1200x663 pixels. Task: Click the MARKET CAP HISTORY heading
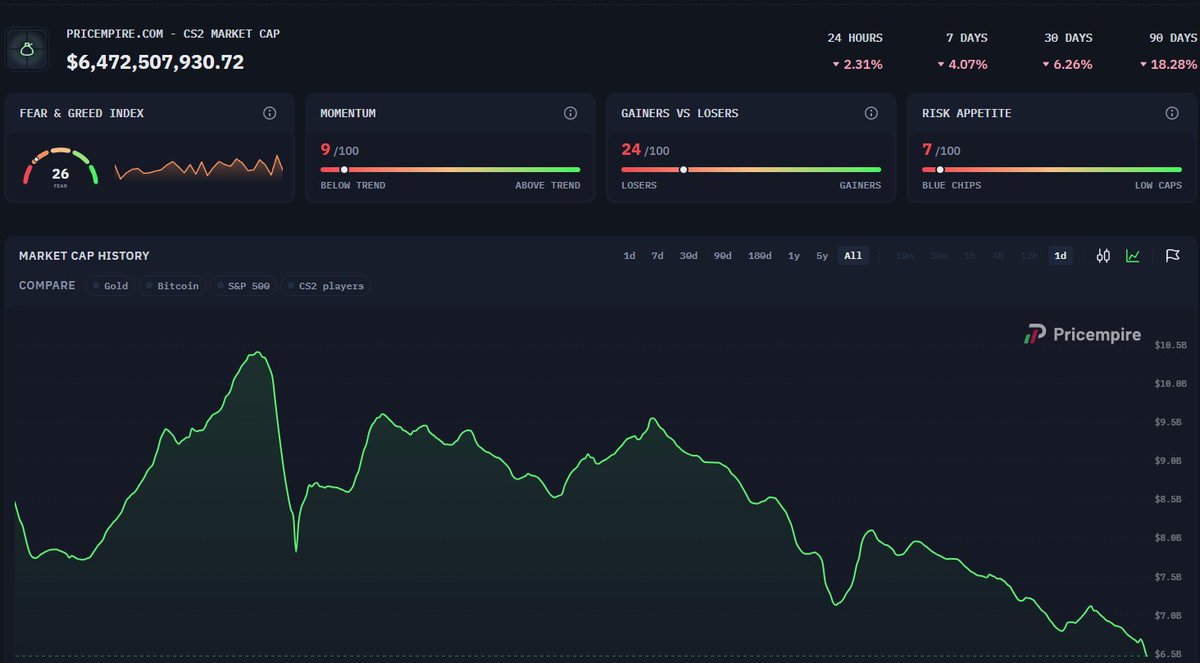[84, 256]
